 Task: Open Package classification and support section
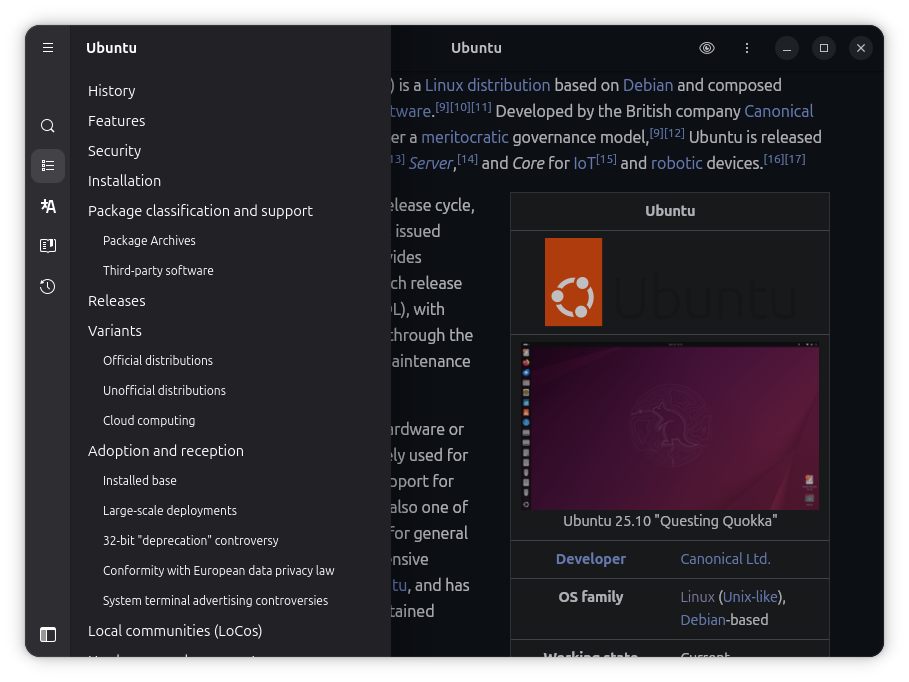click(x=200, y=211)
